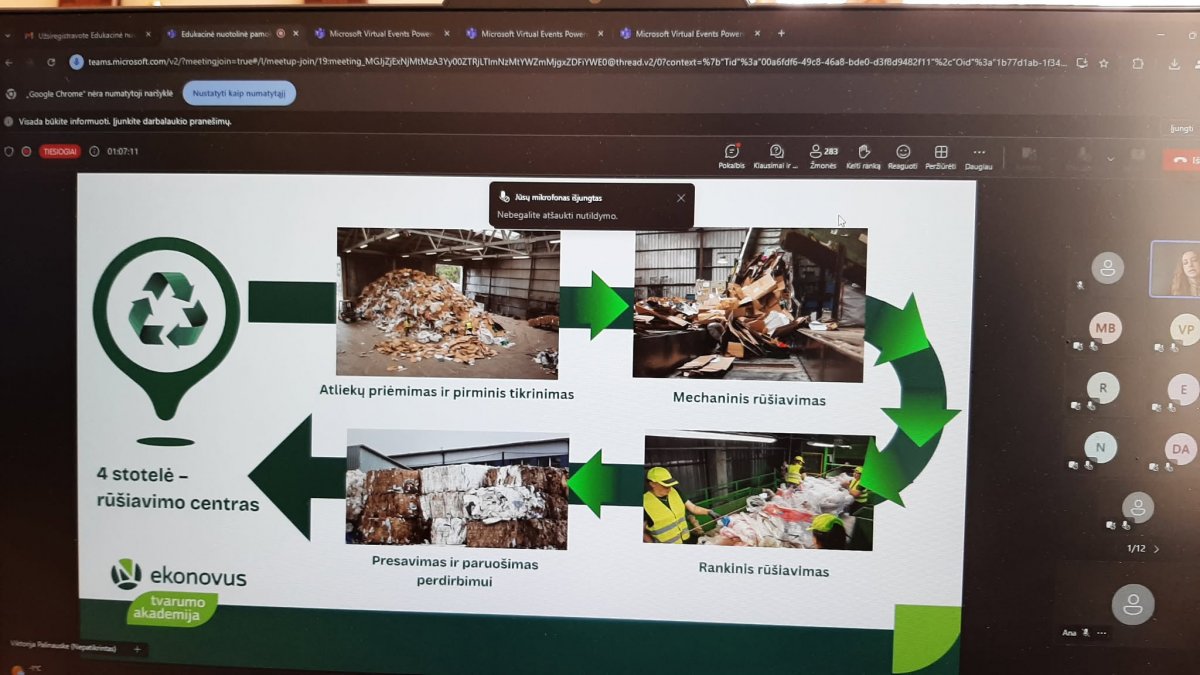1200x675 pixels.
Task: Dismiss the microphone muted notification
Action: coord(681,198)
